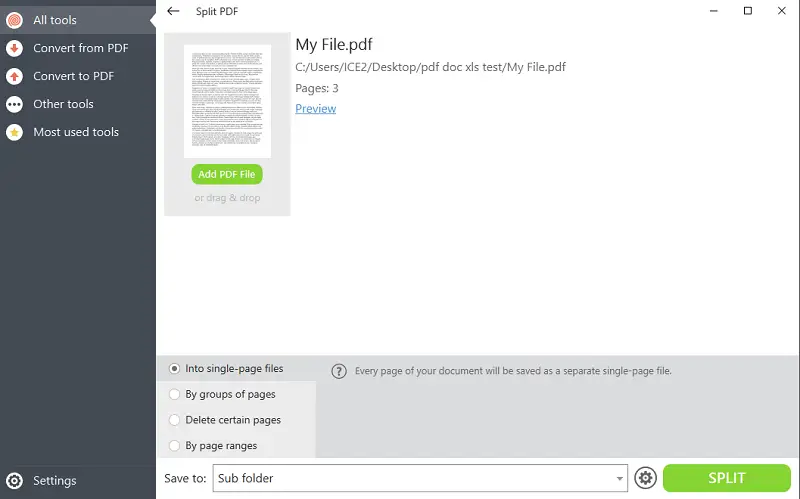
Task: Open the Preview link
Action: click(315, 109)
